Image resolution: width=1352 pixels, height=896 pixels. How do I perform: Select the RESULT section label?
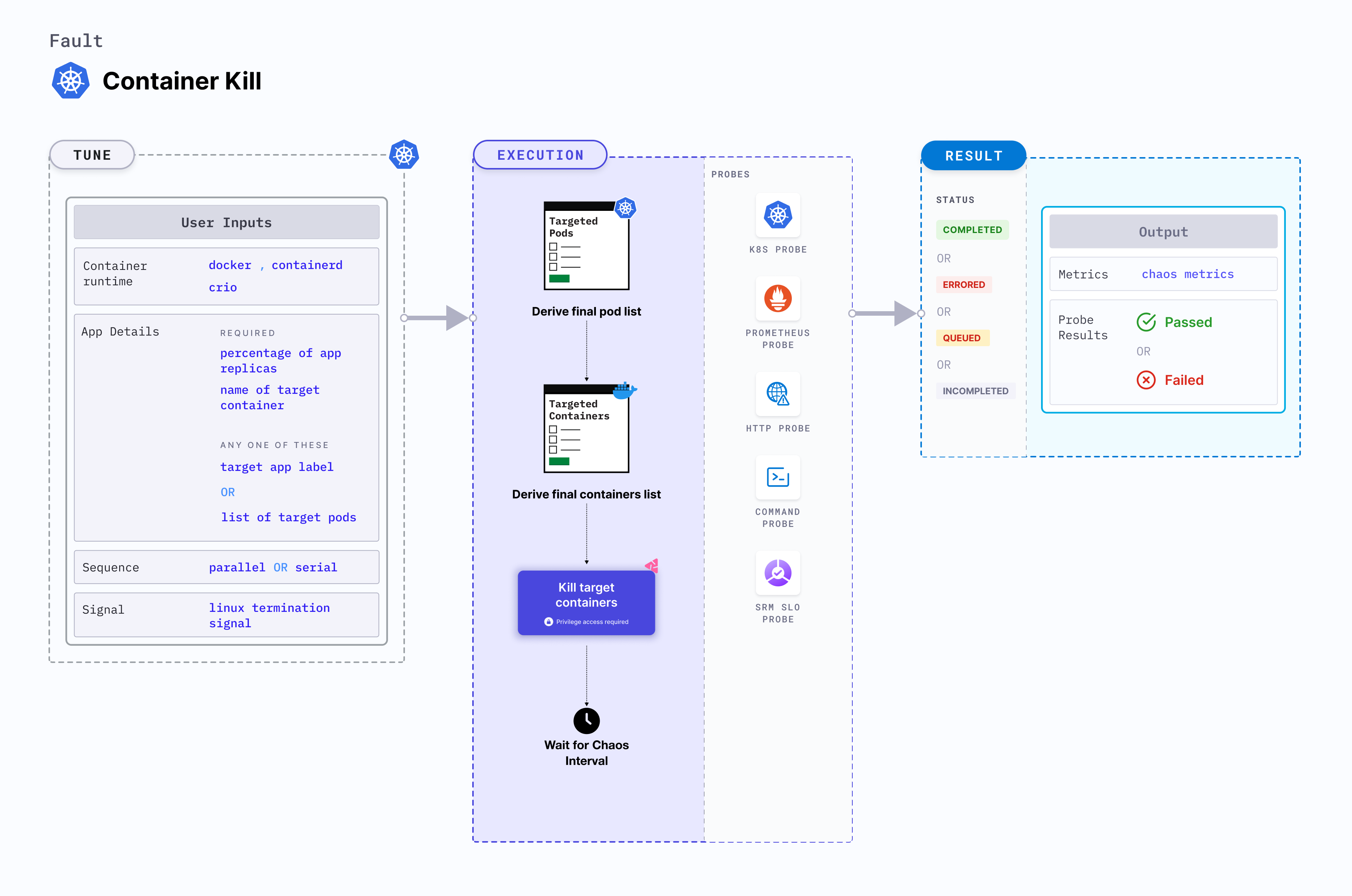coord(973,156)
